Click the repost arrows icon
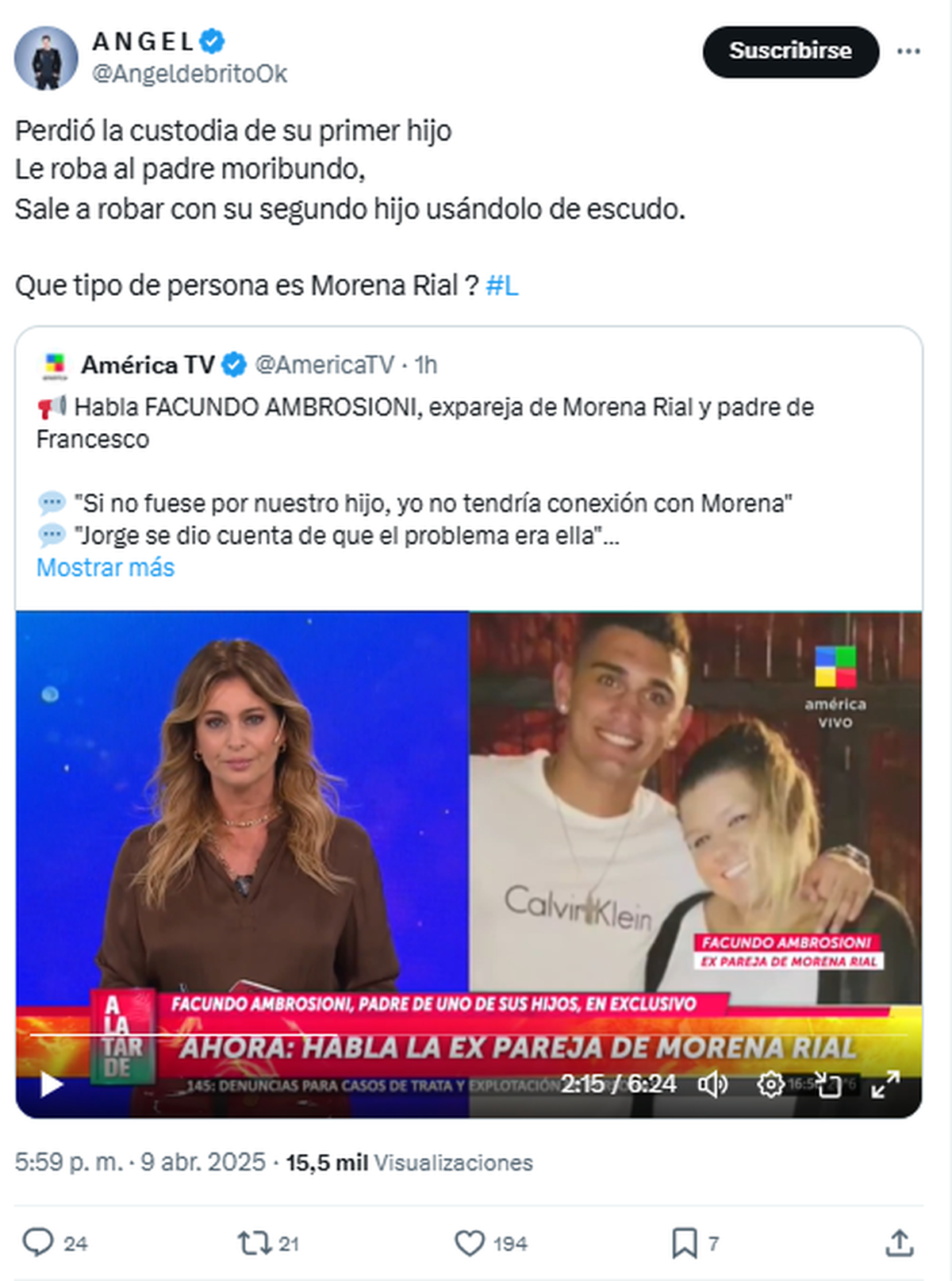 point(255,1242)
